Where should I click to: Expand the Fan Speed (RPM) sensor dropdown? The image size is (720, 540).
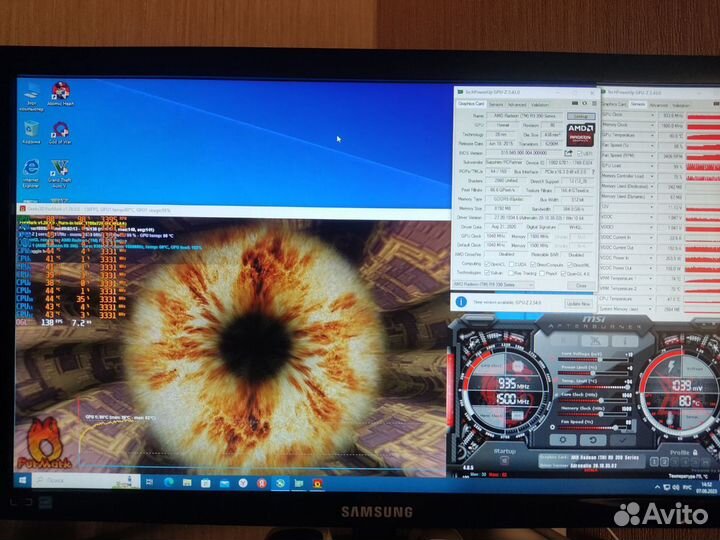pyautogui.click(x=652, y=156)
